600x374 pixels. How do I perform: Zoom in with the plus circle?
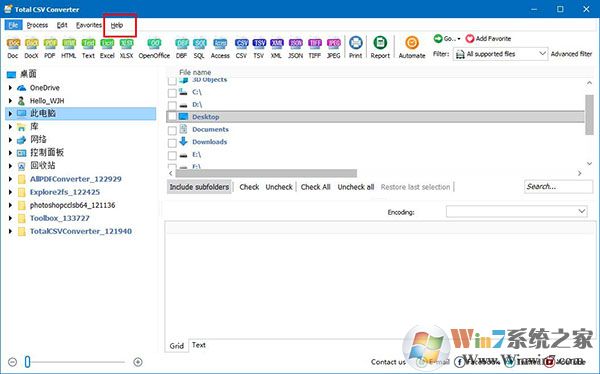(138, 362)
